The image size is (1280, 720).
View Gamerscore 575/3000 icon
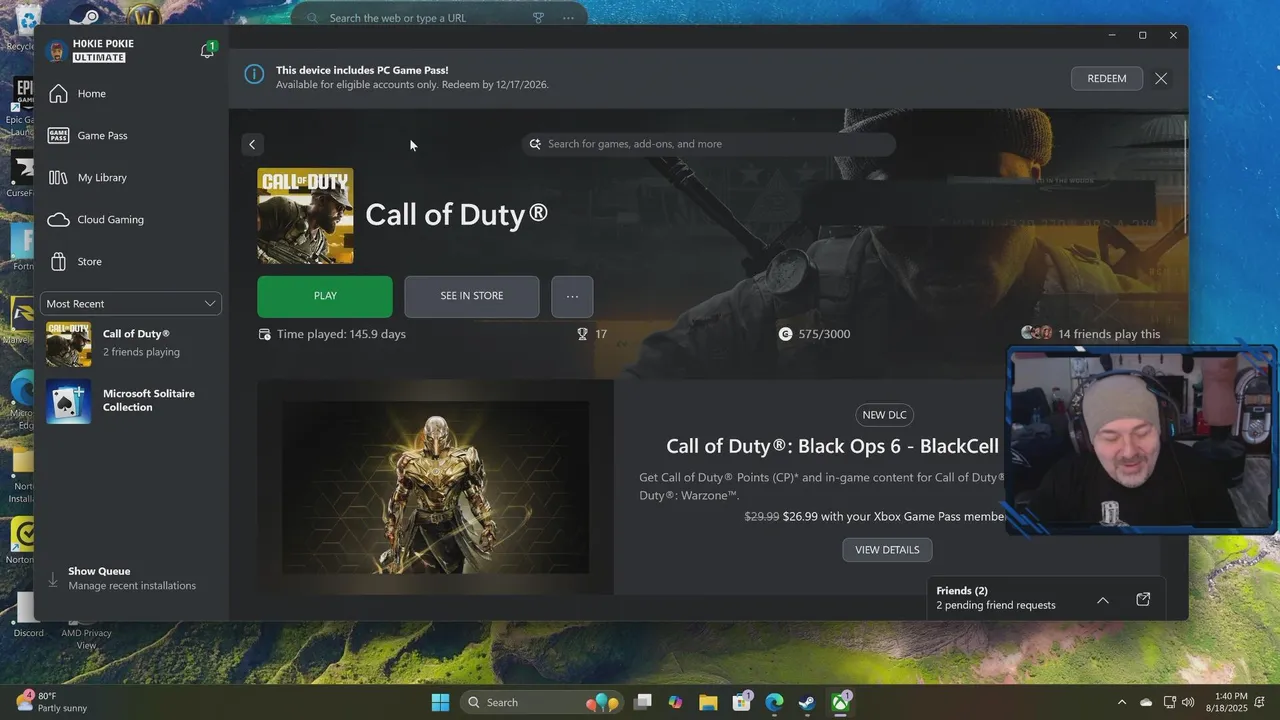click(785, 334)
